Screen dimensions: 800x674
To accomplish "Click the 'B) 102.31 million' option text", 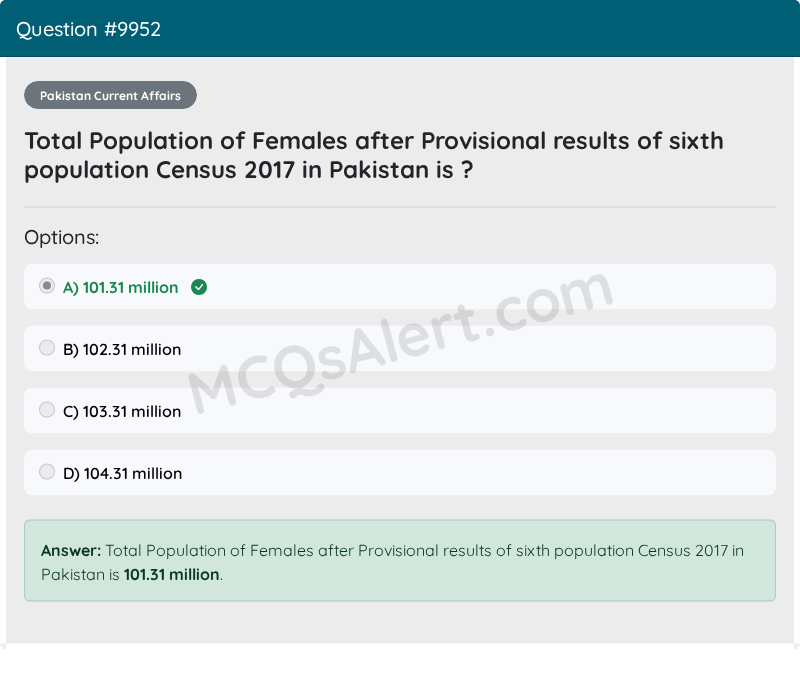I will (122, 350).
